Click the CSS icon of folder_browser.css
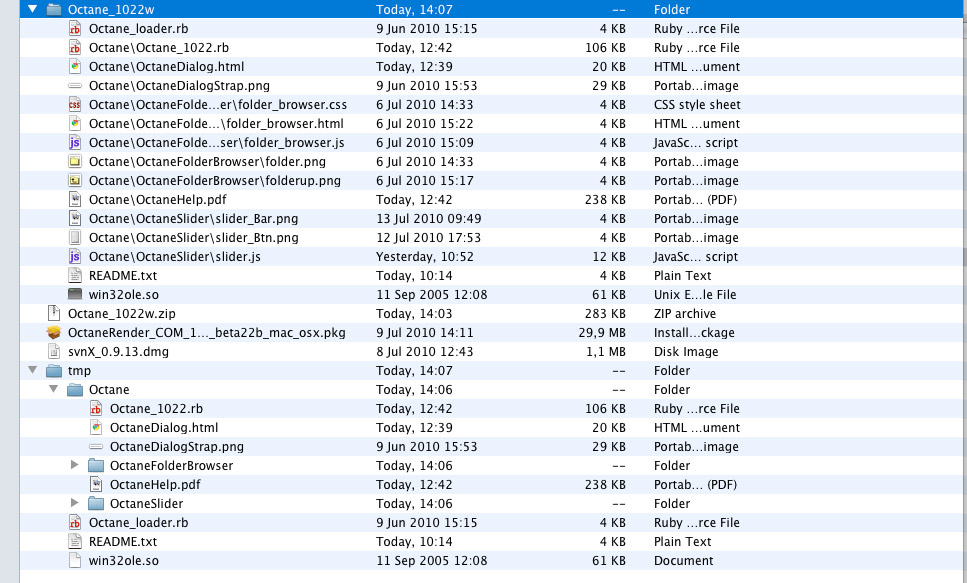The height and width of the screenshot is (583, 967). [75, 104]
